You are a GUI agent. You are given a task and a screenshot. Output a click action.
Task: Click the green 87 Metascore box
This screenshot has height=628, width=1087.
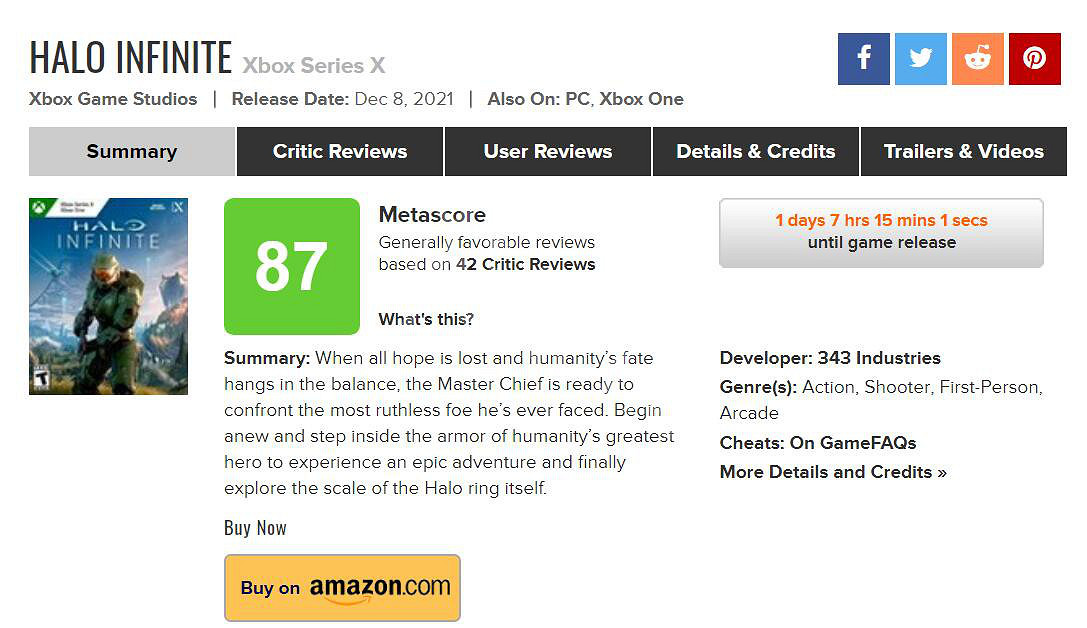pyautogui.click(x=291, y=266)
